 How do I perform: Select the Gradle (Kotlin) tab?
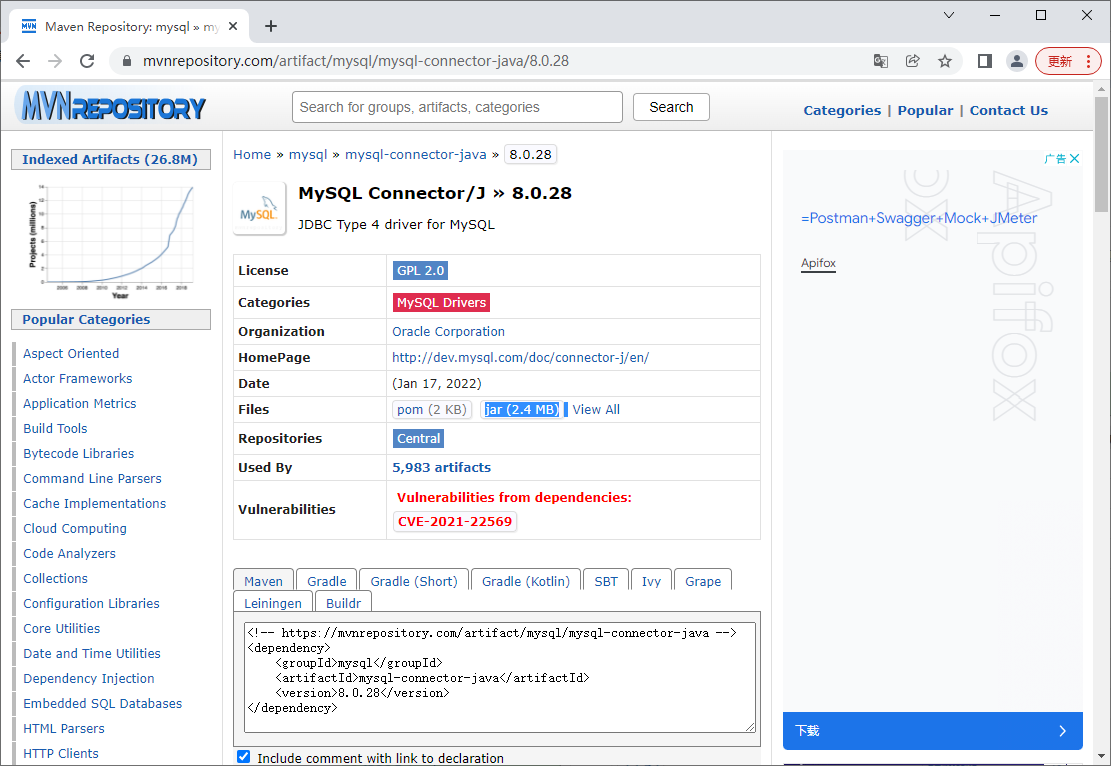click(526, 580)
